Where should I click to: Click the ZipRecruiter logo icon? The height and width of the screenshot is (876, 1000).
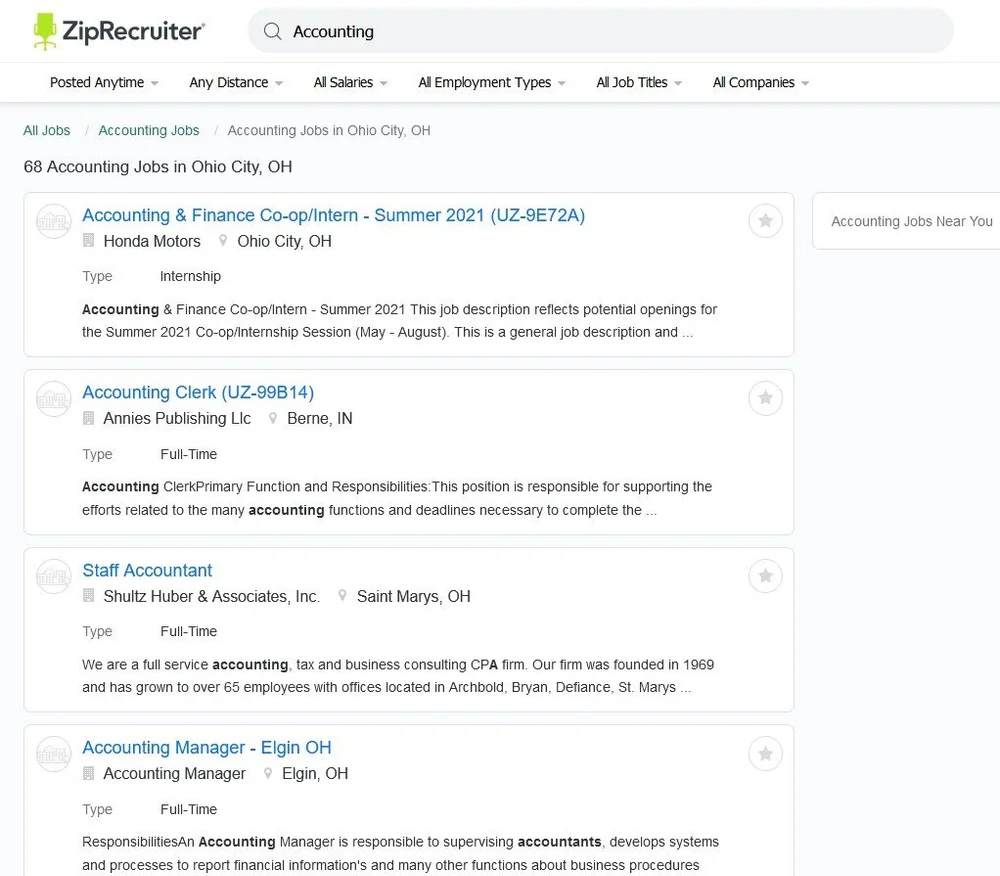coord(45,30)
